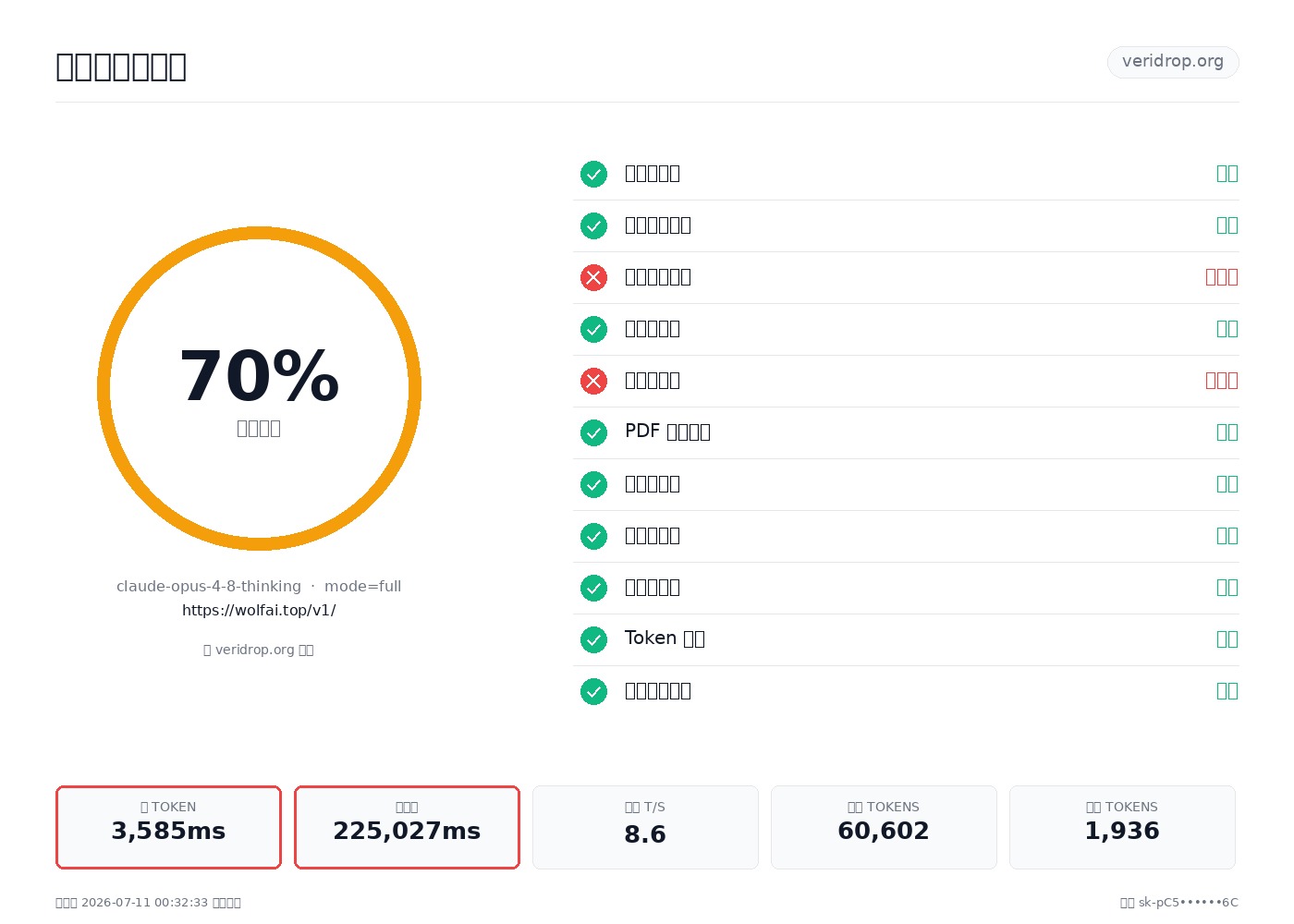Click the bottommost green check icon in list
The height and width of the screenshot is (924, 1294).
[593, 691]
